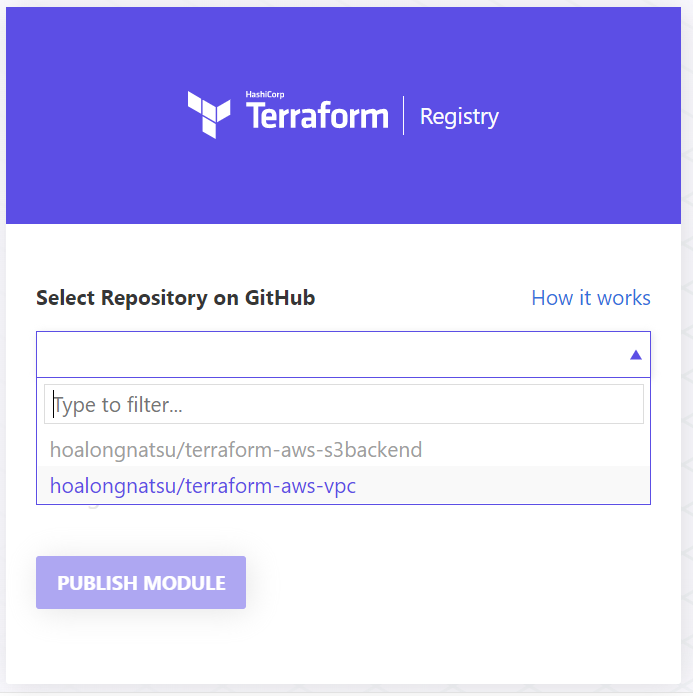Open the How it works link
This screenshot has height=696, width=693.
(x=590, y=298)
